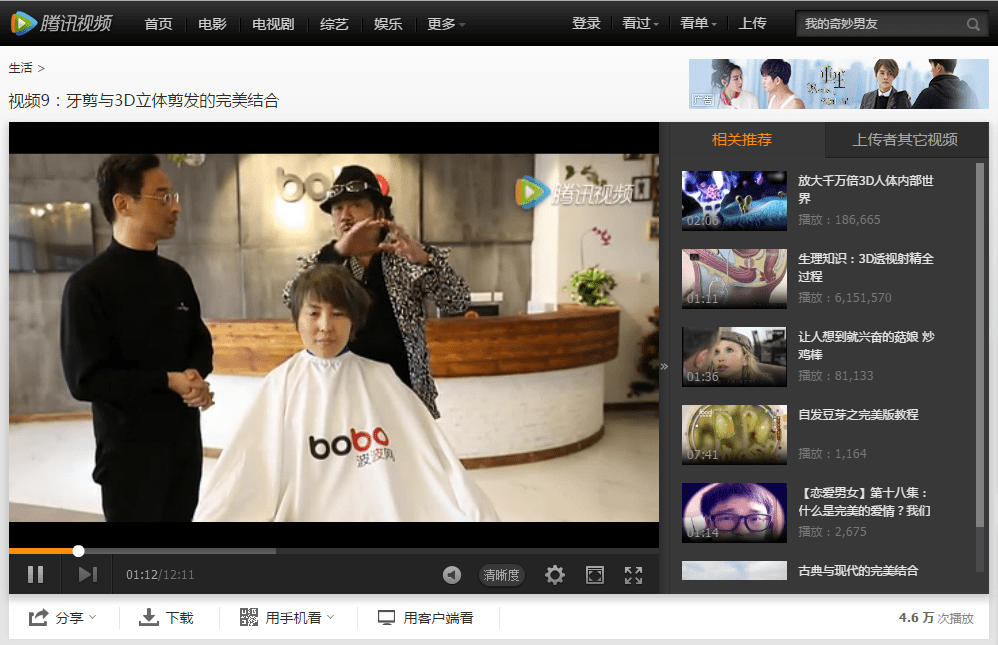998x645 pixels.
Task: Collapse the recommendations side panel
Action: [x=664, y=366]
